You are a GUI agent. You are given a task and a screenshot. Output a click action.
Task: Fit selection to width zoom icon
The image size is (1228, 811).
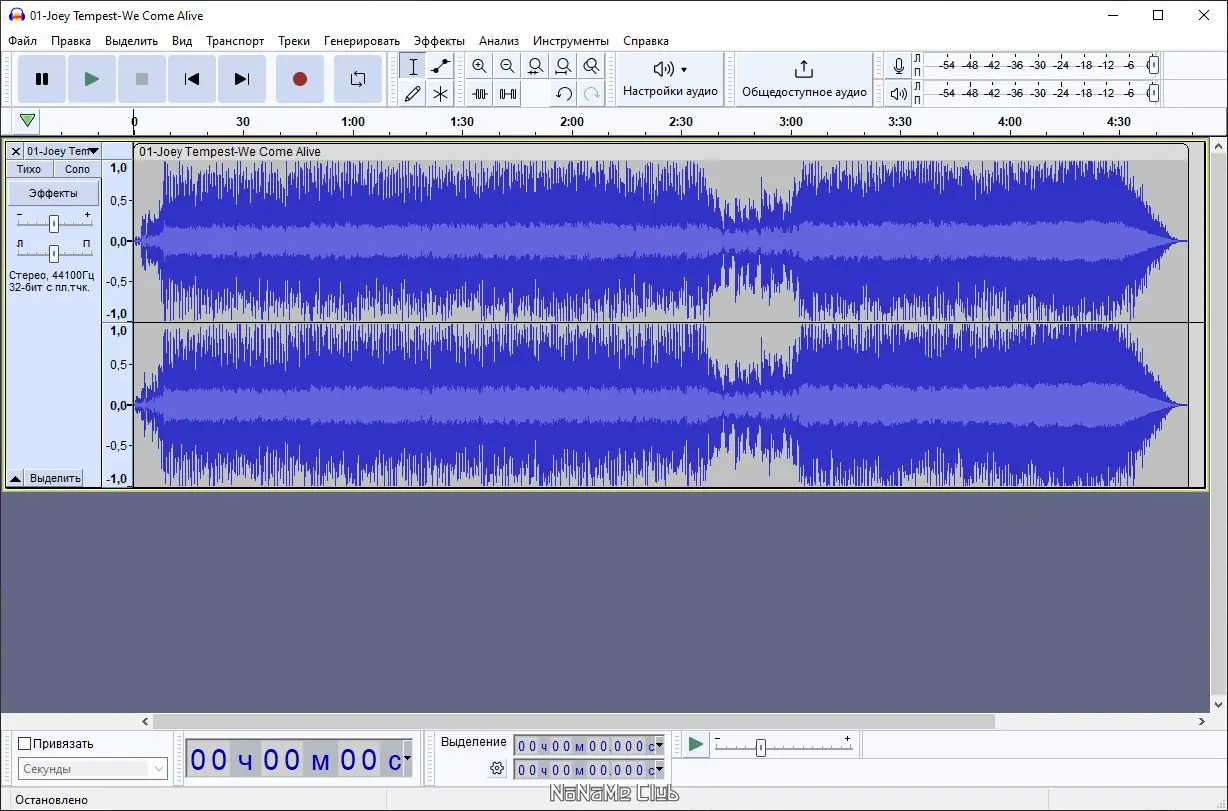point(536,67)
